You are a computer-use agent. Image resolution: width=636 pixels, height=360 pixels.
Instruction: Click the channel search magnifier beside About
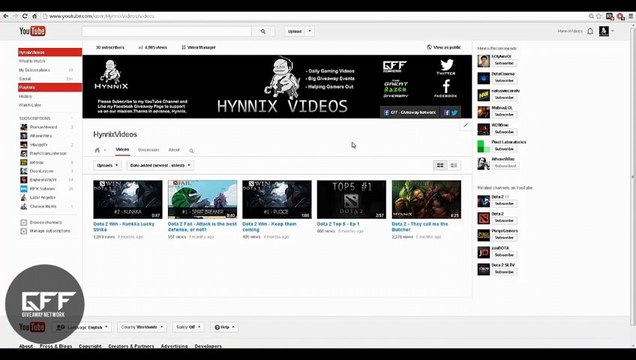(191, 151)
